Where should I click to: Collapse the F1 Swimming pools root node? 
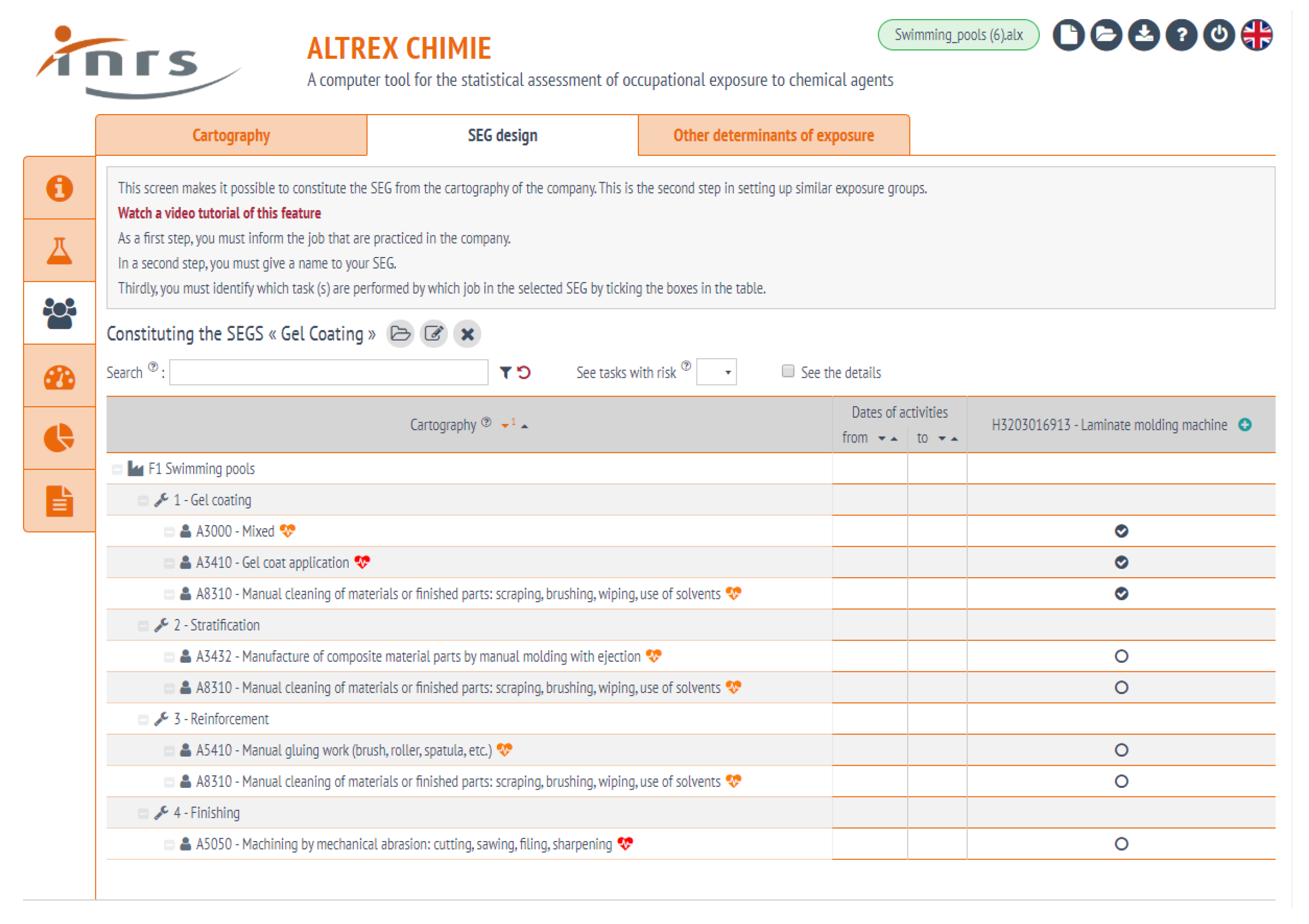tap(117, 470)
